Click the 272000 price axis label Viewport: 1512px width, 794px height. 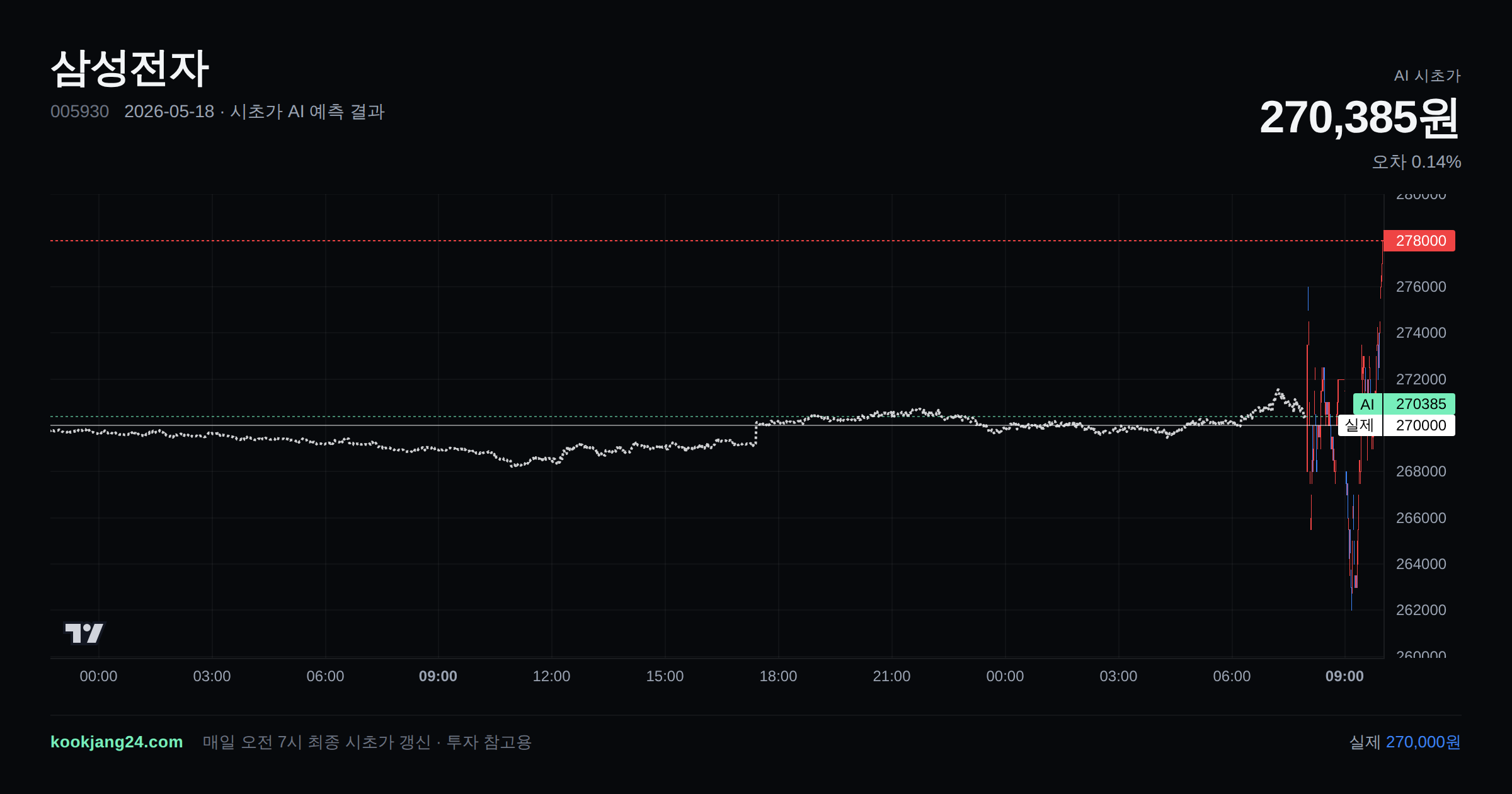click(1421, 379)
